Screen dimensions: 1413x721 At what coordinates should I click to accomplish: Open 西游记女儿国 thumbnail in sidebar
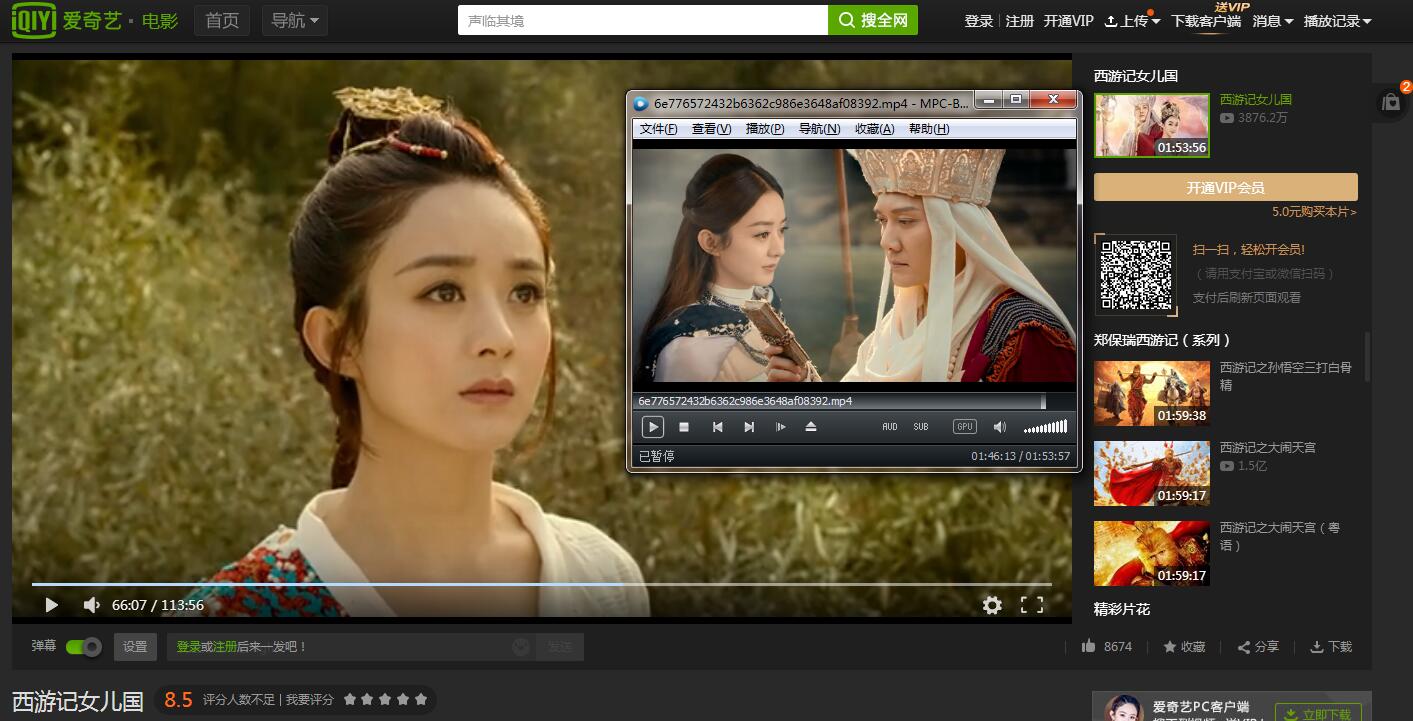(x=1152, y=125)
